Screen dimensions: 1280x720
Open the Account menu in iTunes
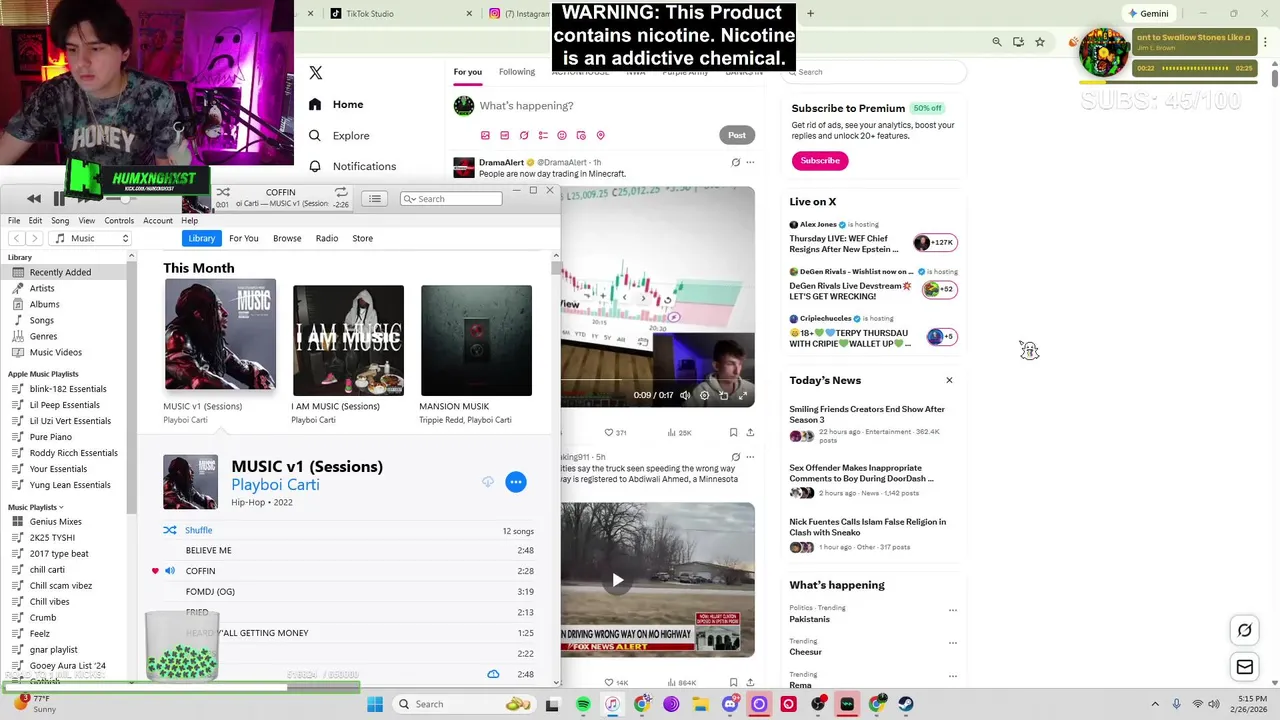158,220
